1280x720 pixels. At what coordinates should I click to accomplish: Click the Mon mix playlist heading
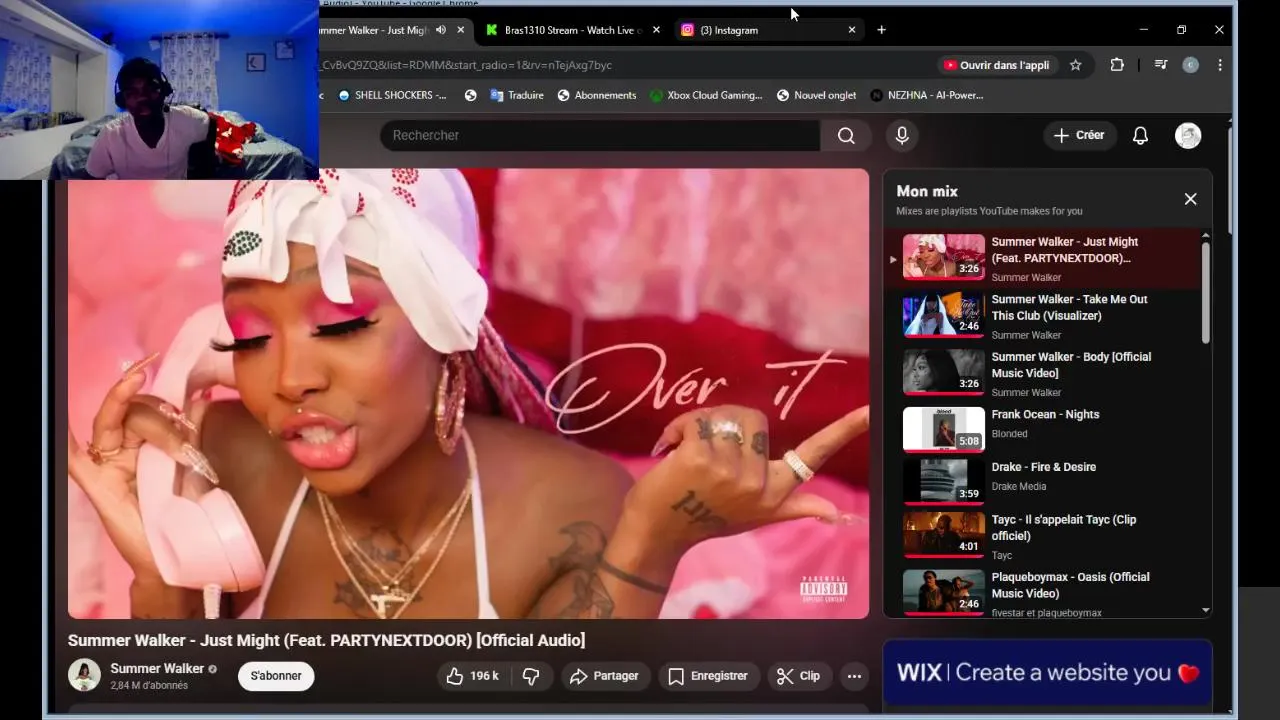927,191
